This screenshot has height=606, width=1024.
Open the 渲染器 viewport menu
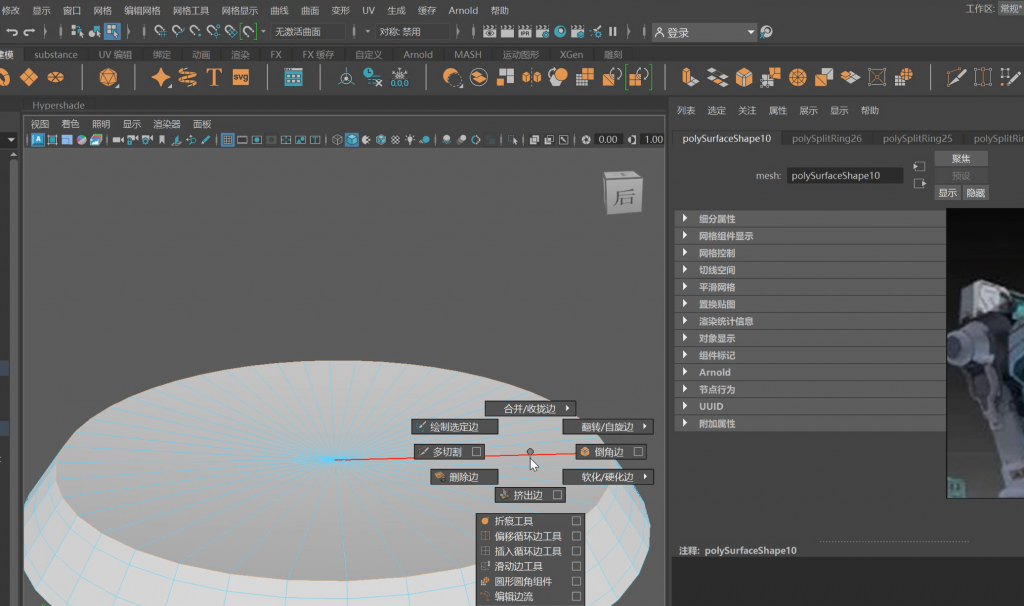click(x=167, y=124)
